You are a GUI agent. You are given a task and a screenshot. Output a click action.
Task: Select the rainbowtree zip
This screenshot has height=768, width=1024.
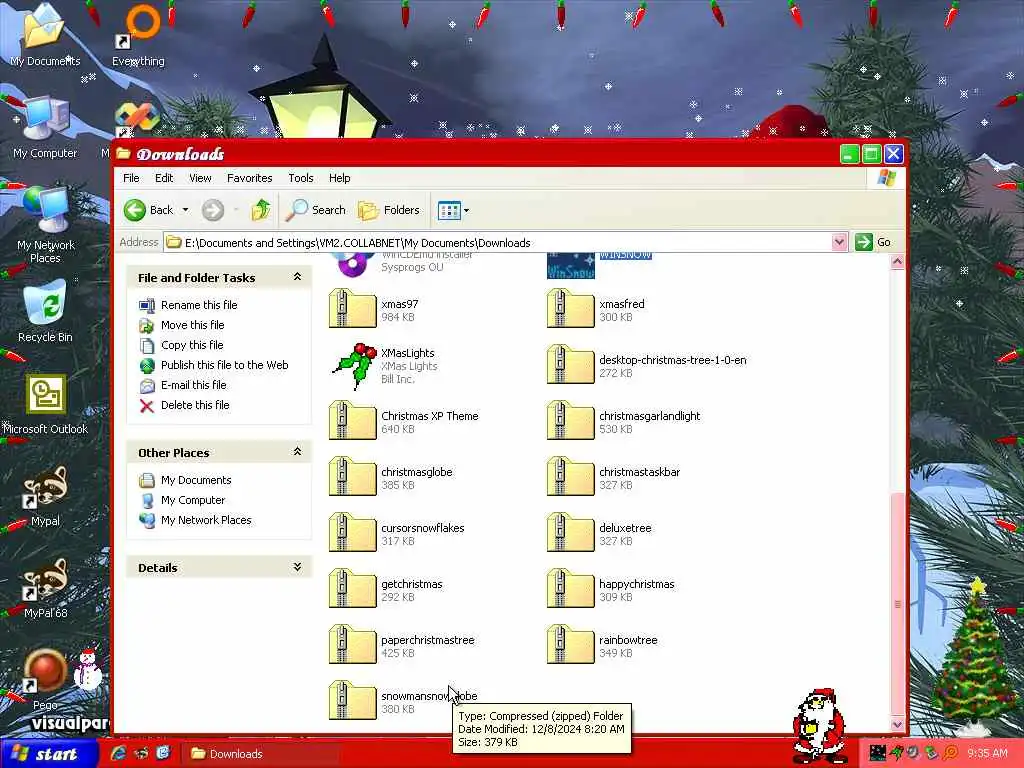[571, 645]
